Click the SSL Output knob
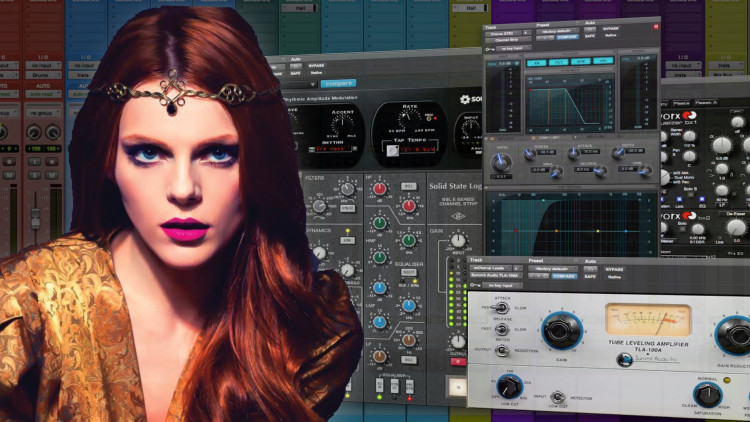 coord(458,342)
